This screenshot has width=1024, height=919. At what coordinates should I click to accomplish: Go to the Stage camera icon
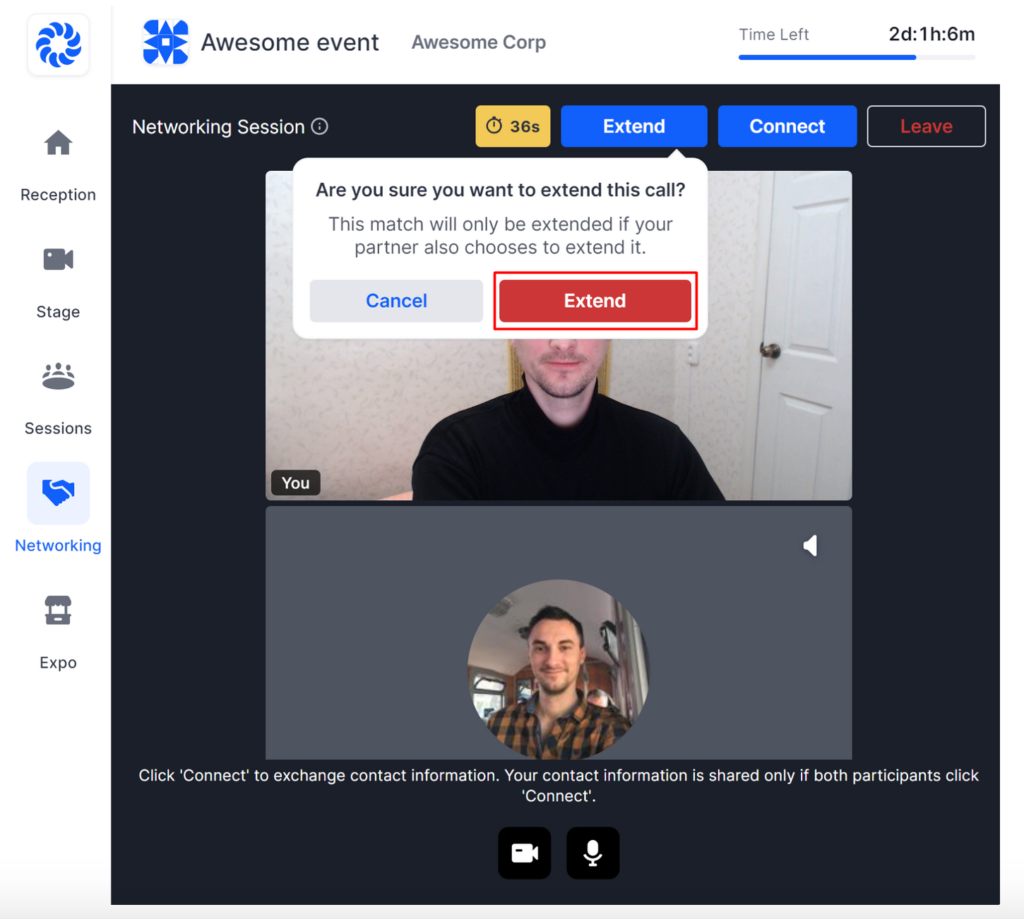(x=58, y=259)
